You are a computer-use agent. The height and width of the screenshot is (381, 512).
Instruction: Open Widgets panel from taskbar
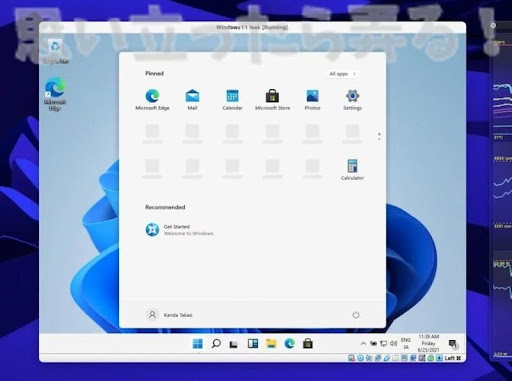tap(253, 343)
